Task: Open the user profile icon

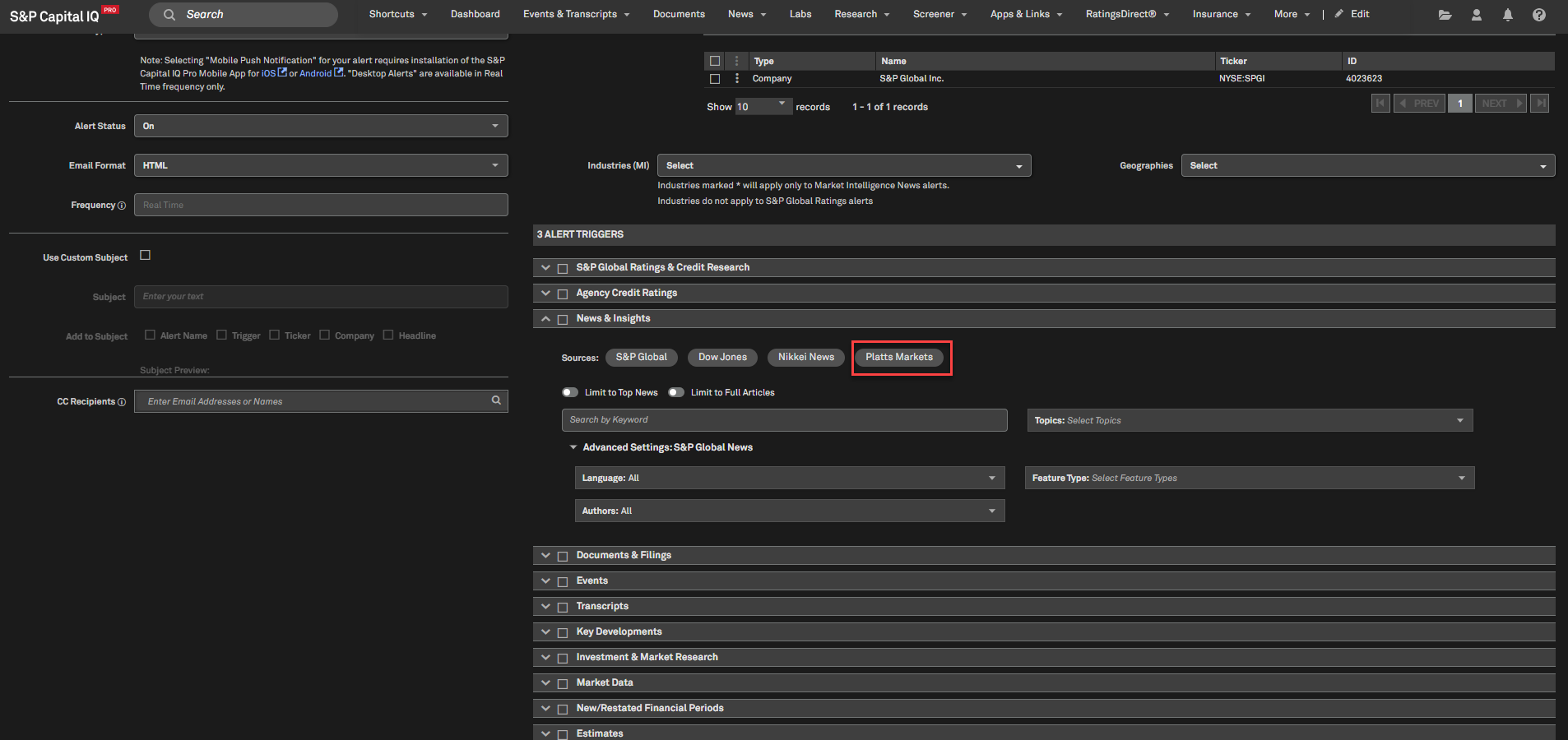Action: coord(1477,15)
